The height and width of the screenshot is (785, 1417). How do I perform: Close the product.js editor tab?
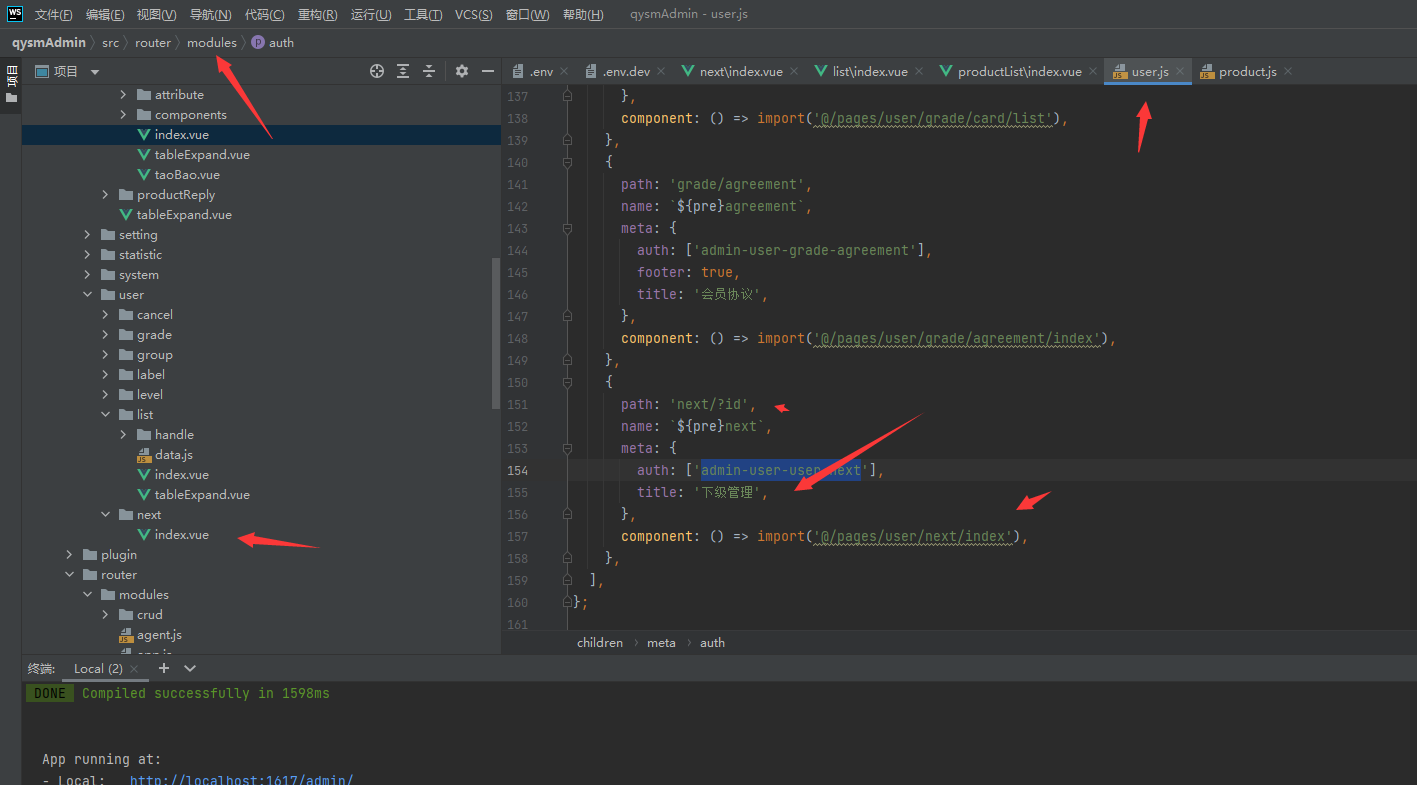pos(1288,72)
